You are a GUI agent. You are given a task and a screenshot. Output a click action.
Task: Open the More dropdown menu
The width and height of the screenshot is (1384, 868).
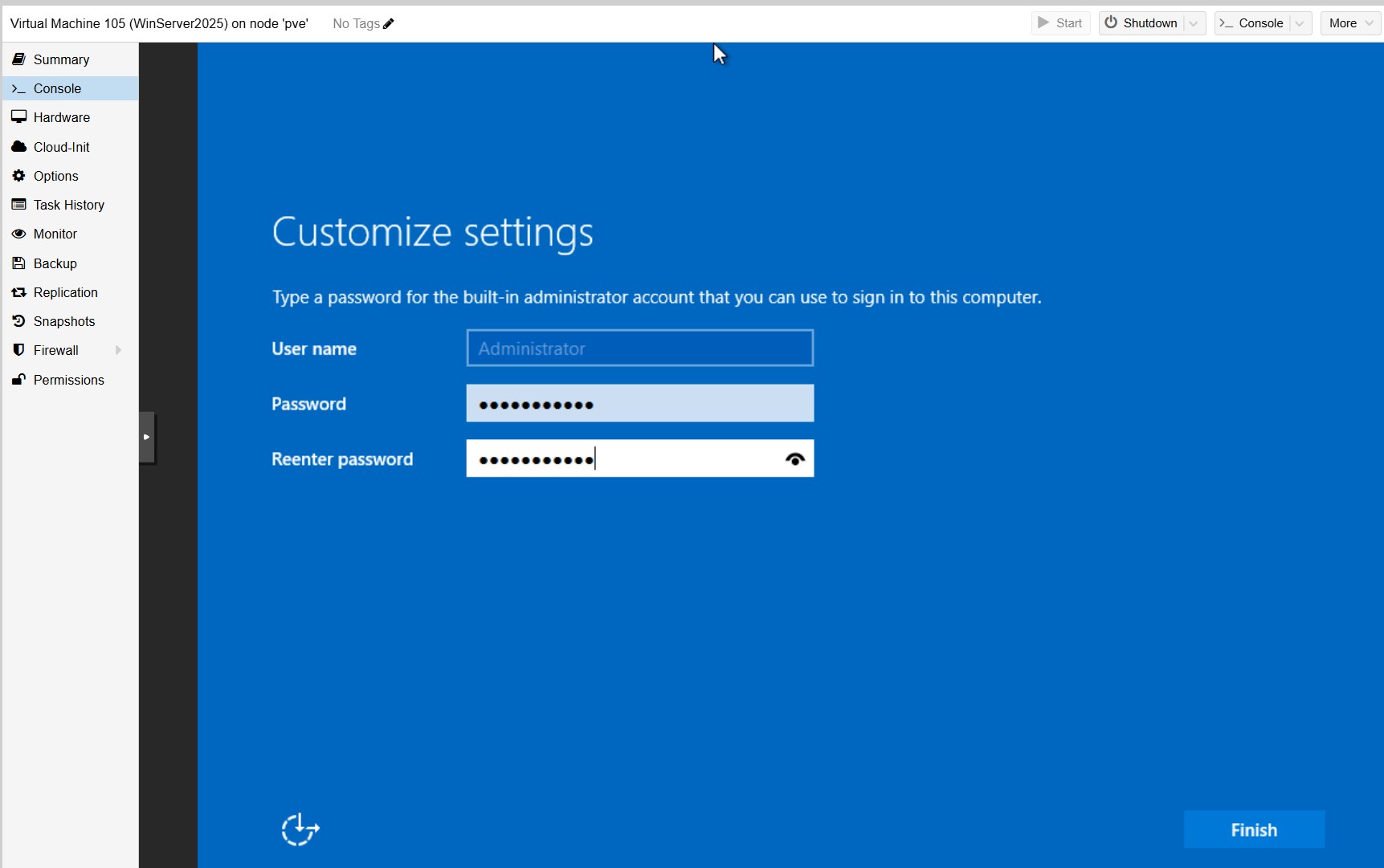pyautogui.click(x=1351, y=23)
